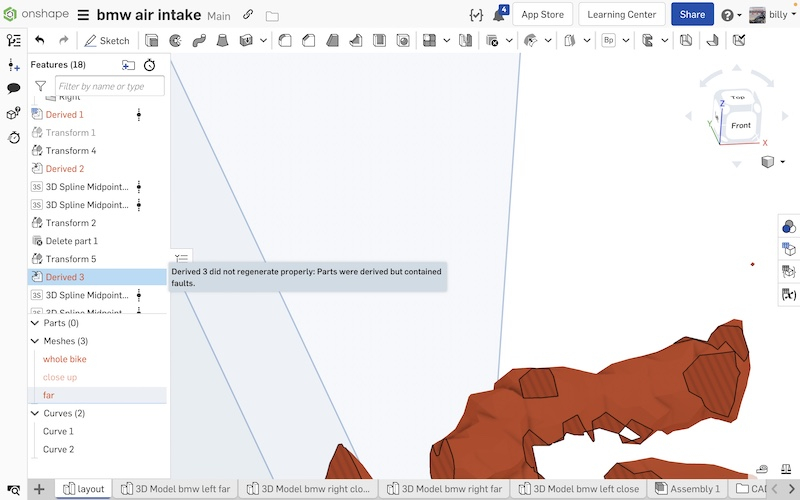The height and width of the screenshot is (500, 800).
Task: Open the Learning Center
Action: pyautogui.click(x=621, y=14)
